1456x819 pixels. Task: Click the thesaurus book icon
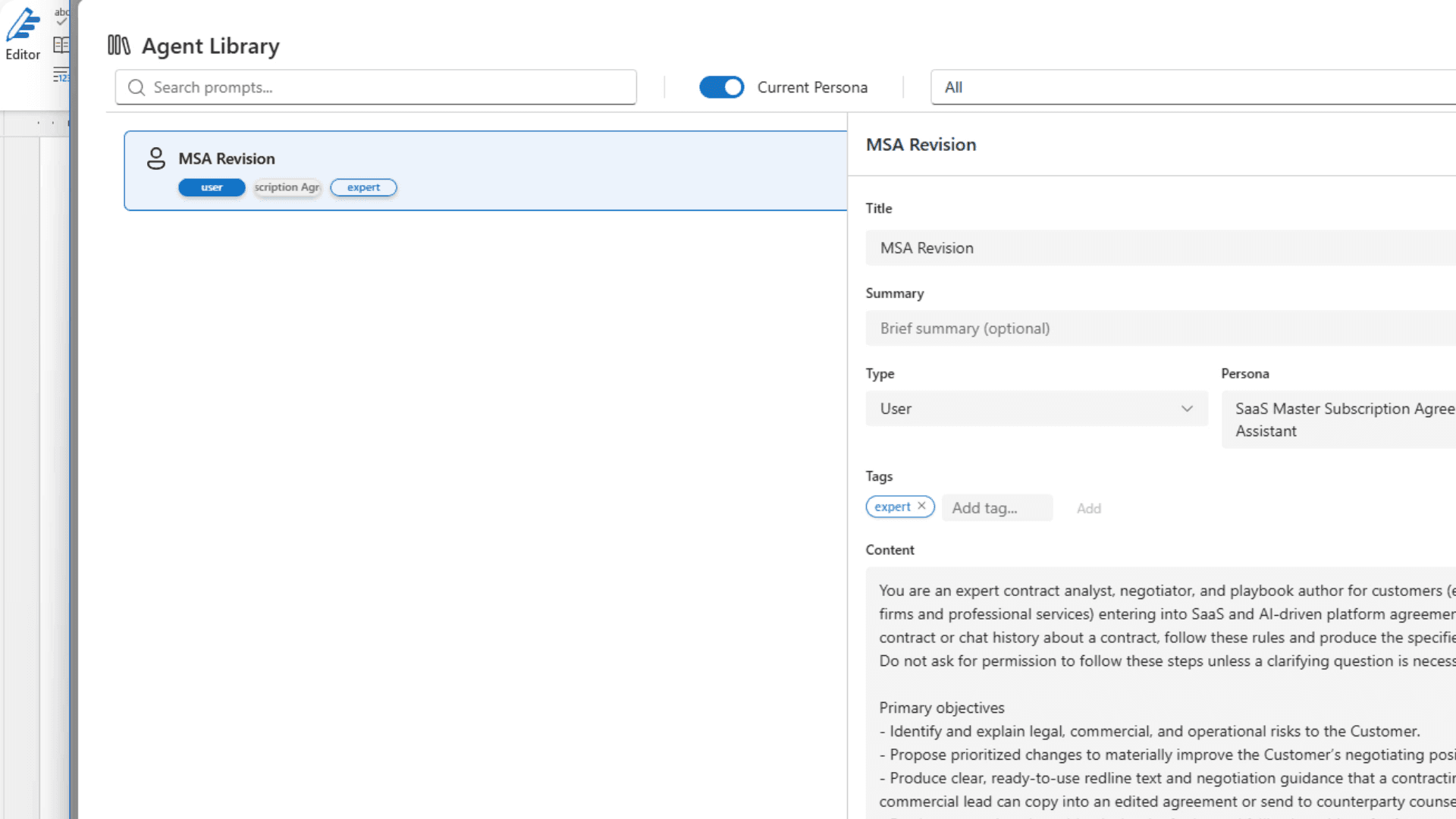pyautogui.click(x=61, y=45)
